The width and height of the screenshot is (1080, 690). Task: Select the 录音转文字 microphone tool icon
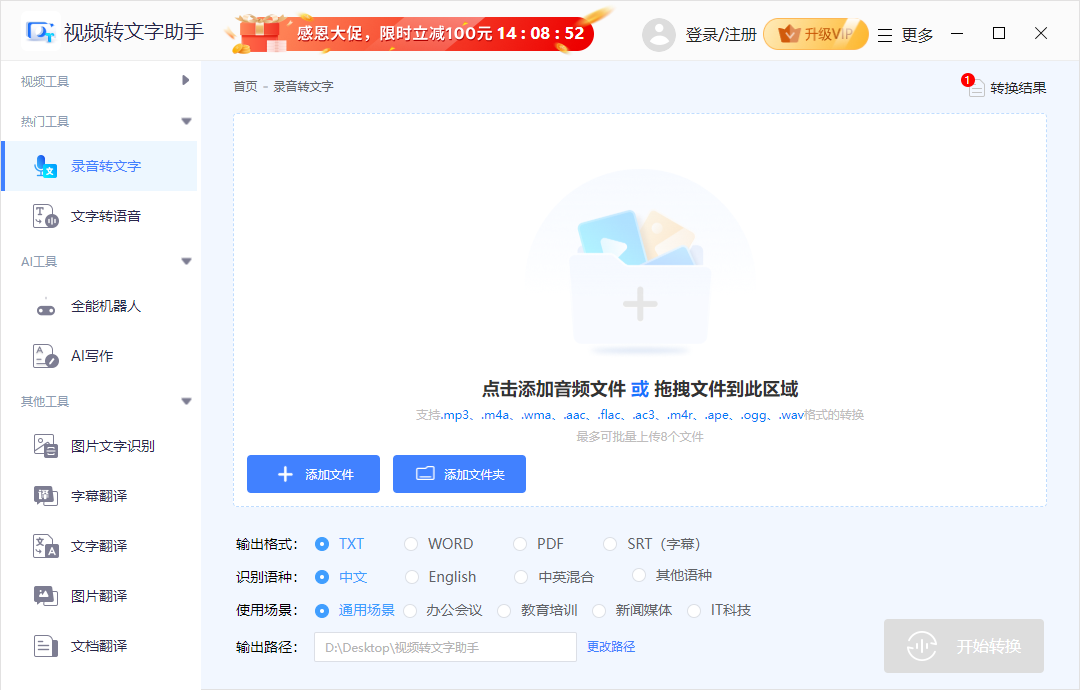(x=45, y=166)
